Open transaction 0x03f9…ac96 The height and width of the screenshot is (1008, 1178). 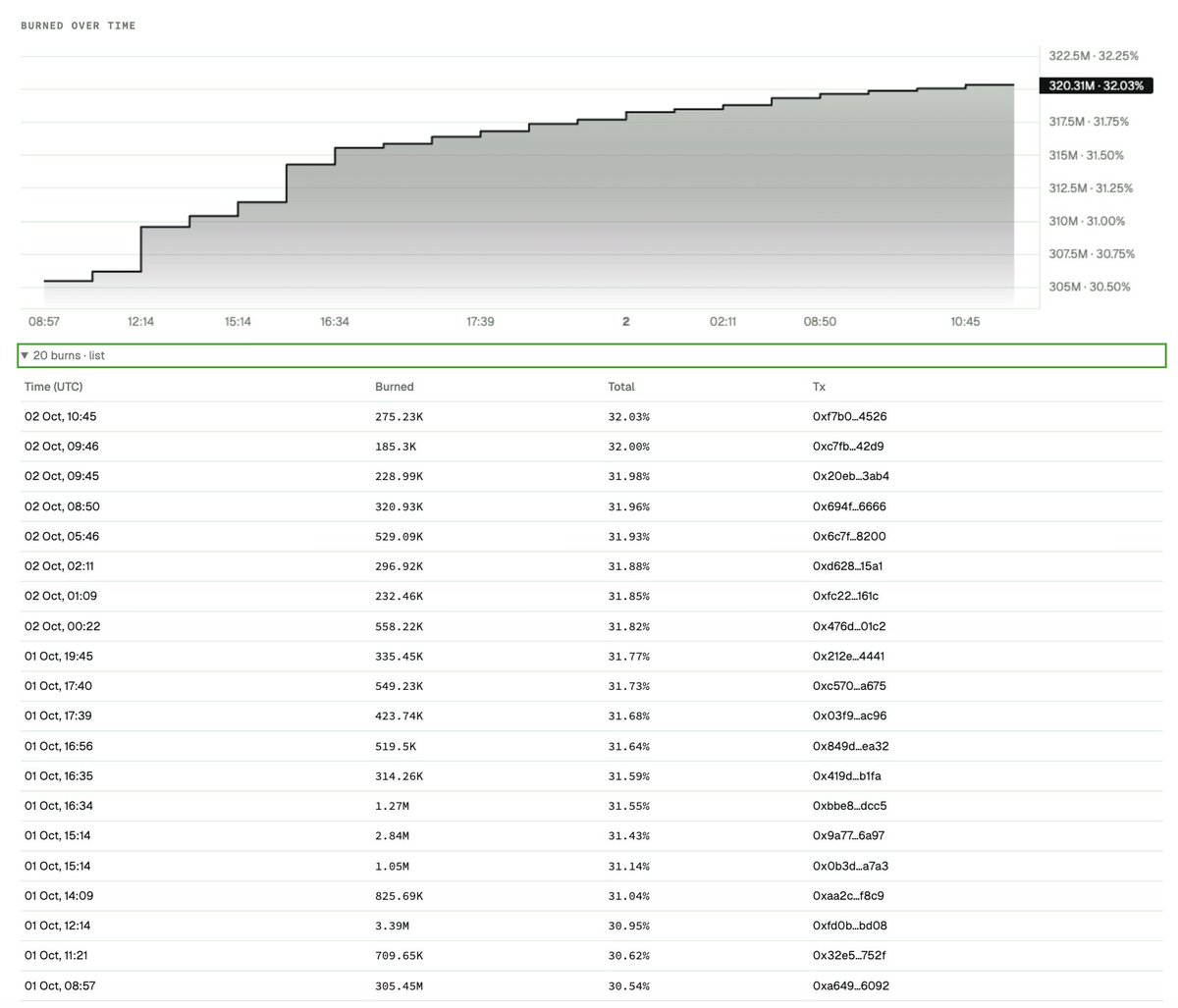[849, 716]
